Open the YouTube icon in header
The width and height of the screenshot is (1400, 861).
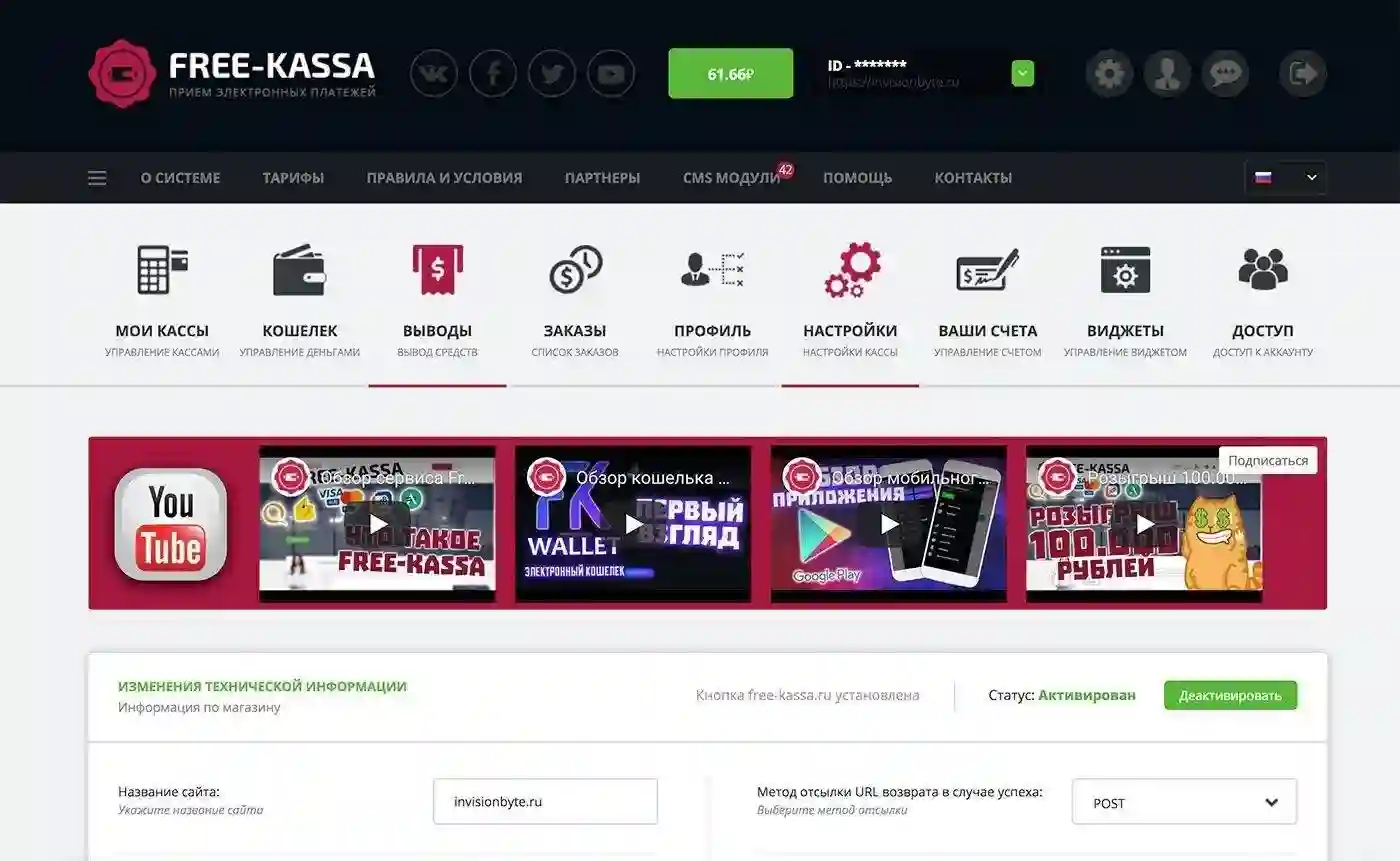point(611,73)
